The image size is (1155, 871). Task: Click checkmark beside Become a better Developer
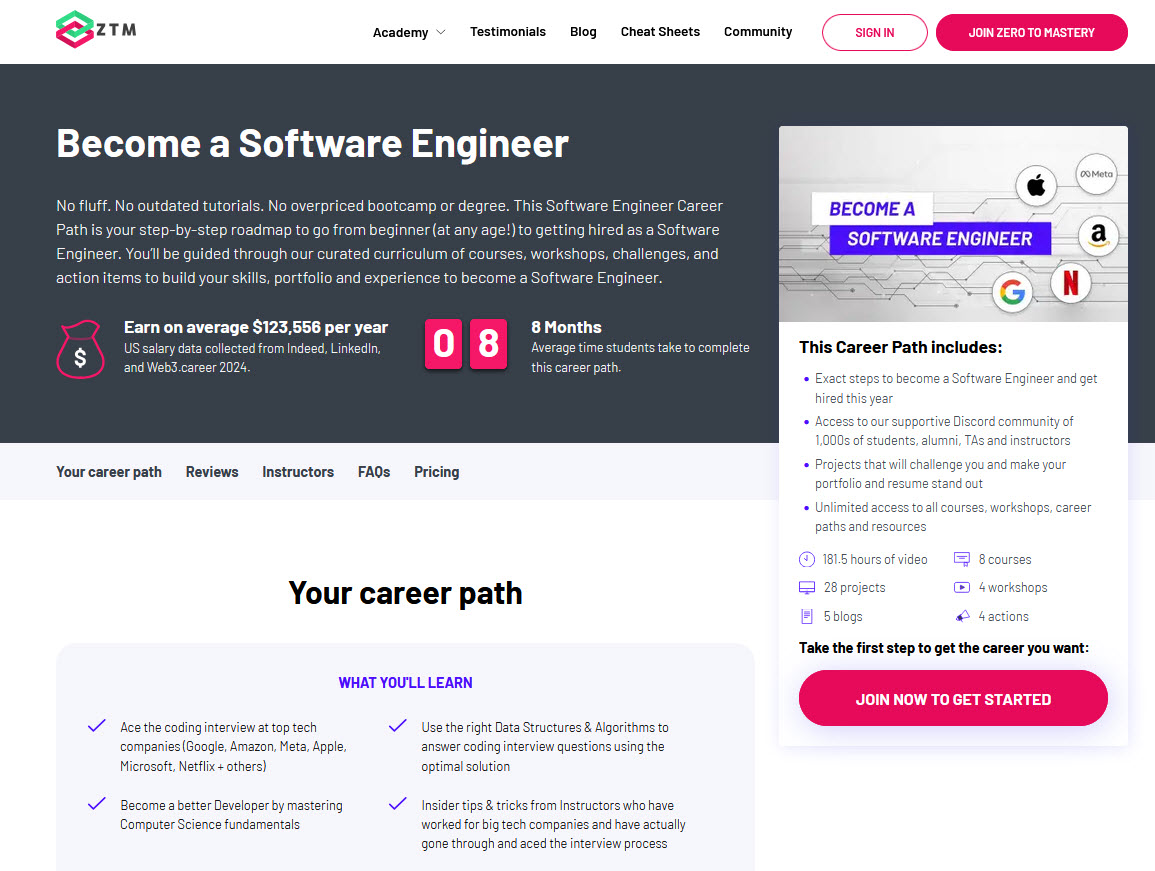96,804
